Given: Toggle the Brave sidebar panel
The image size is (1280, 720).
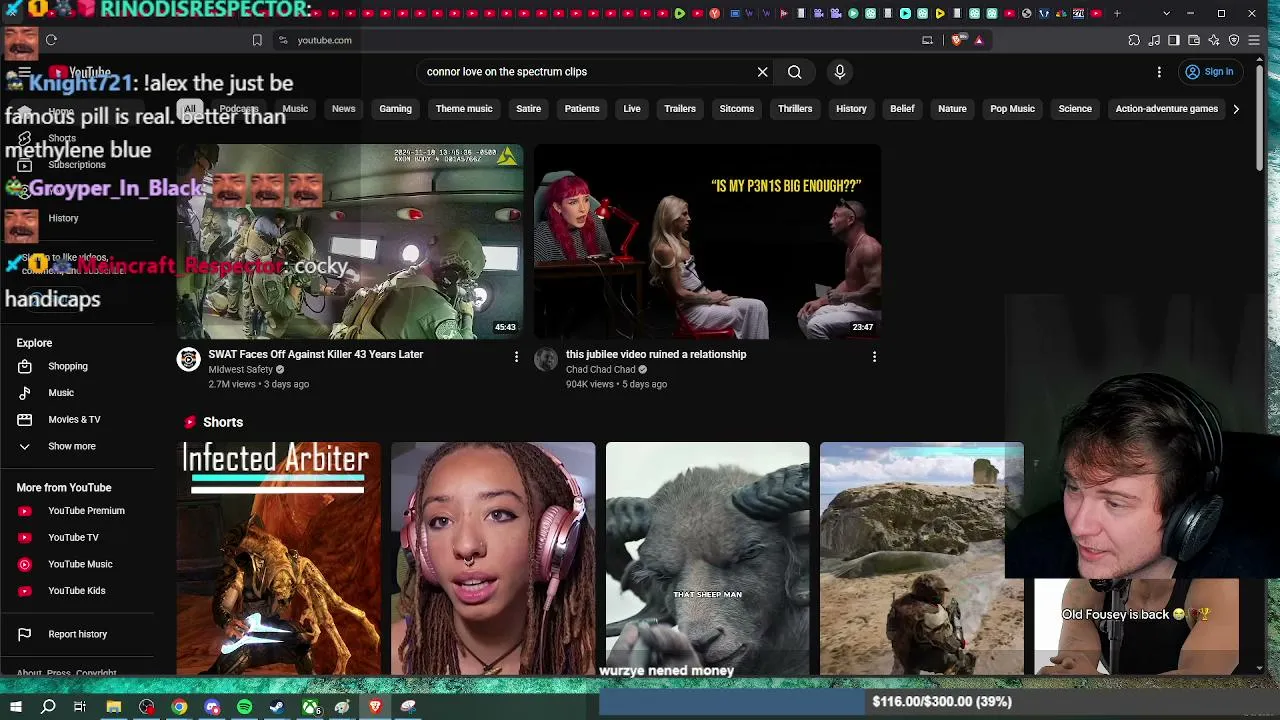Looking at the screenshot, I should click(x=1174, y=40).
